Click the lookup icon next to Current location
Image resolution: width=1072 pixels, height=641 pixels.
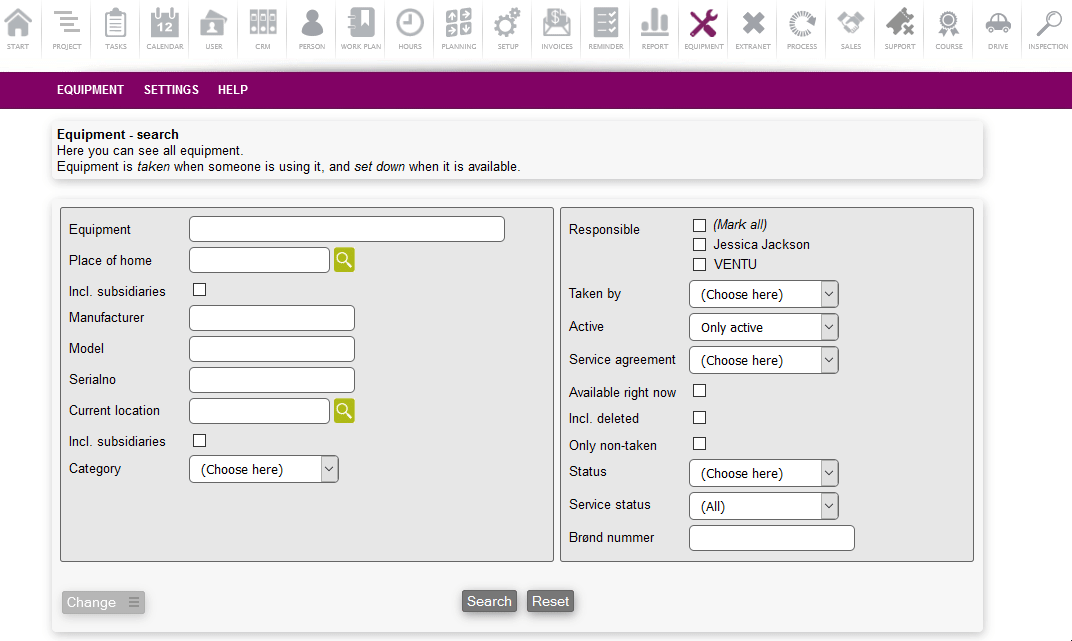[x=344, y=410]
